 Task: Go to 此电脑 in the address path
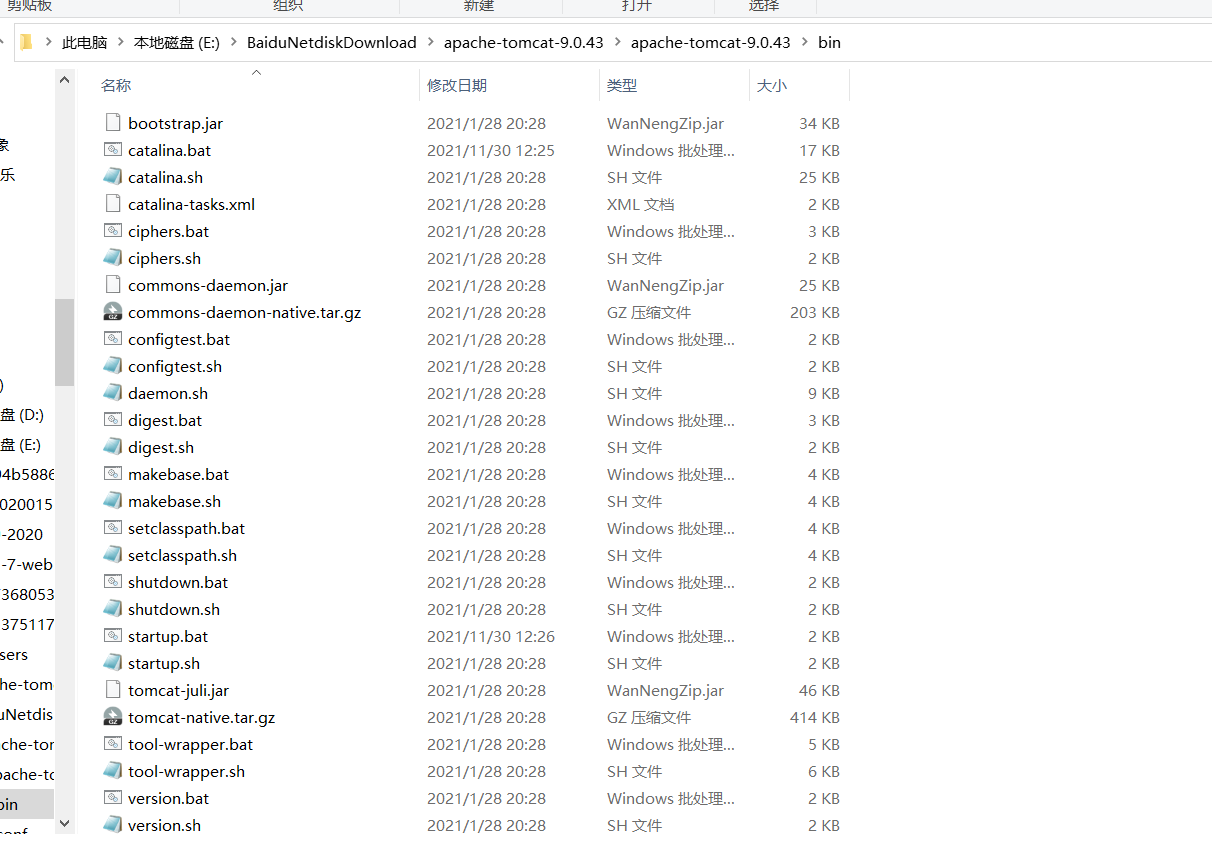pos(84,42)
